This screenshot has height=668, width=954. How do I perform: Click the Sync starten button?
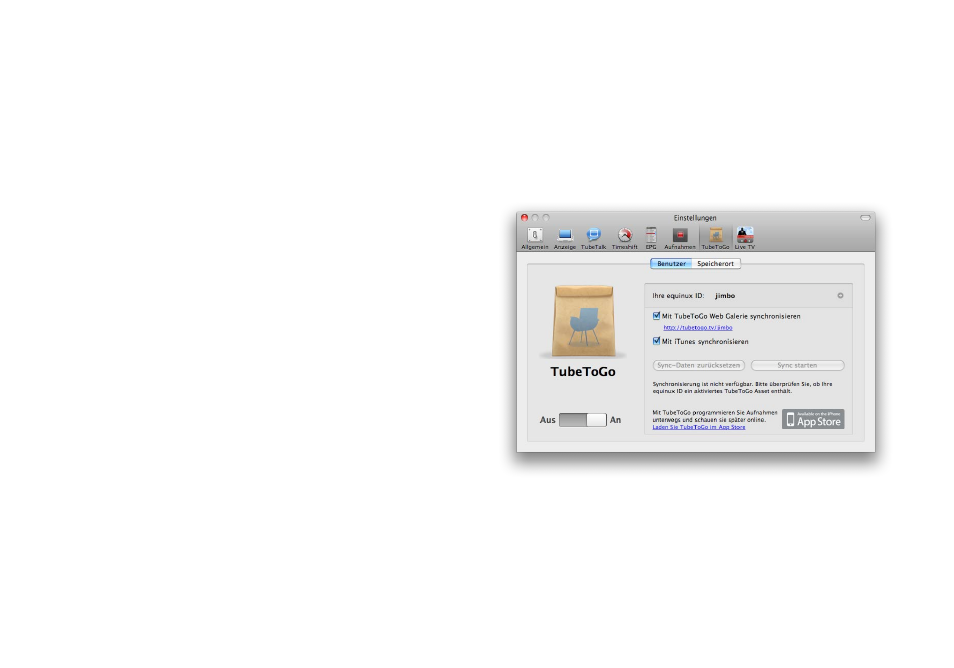797,365
